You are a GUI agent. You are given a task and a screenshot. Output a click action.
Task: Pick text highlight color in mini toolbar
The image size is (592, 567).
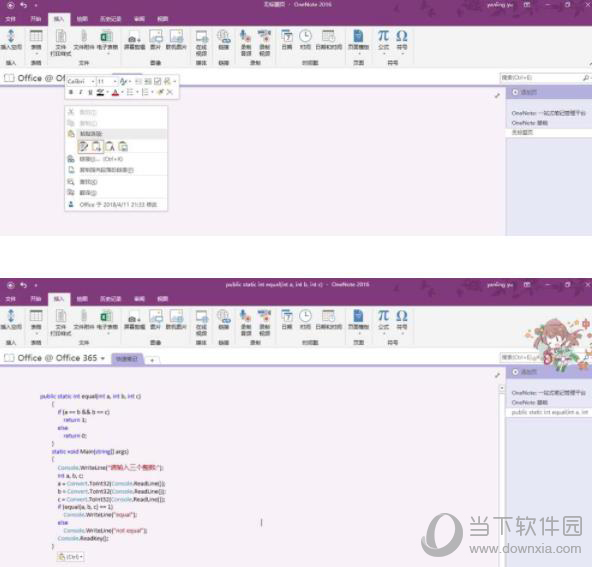point(100,92)
